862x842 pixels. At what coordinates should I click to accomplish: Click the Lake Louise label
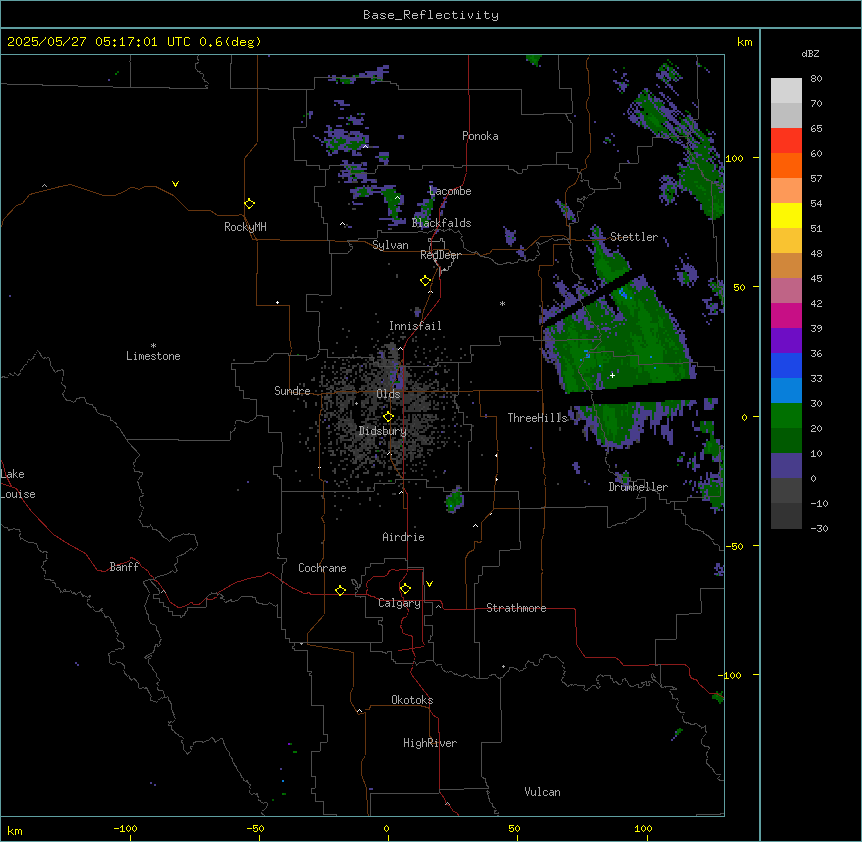[18, 484]
